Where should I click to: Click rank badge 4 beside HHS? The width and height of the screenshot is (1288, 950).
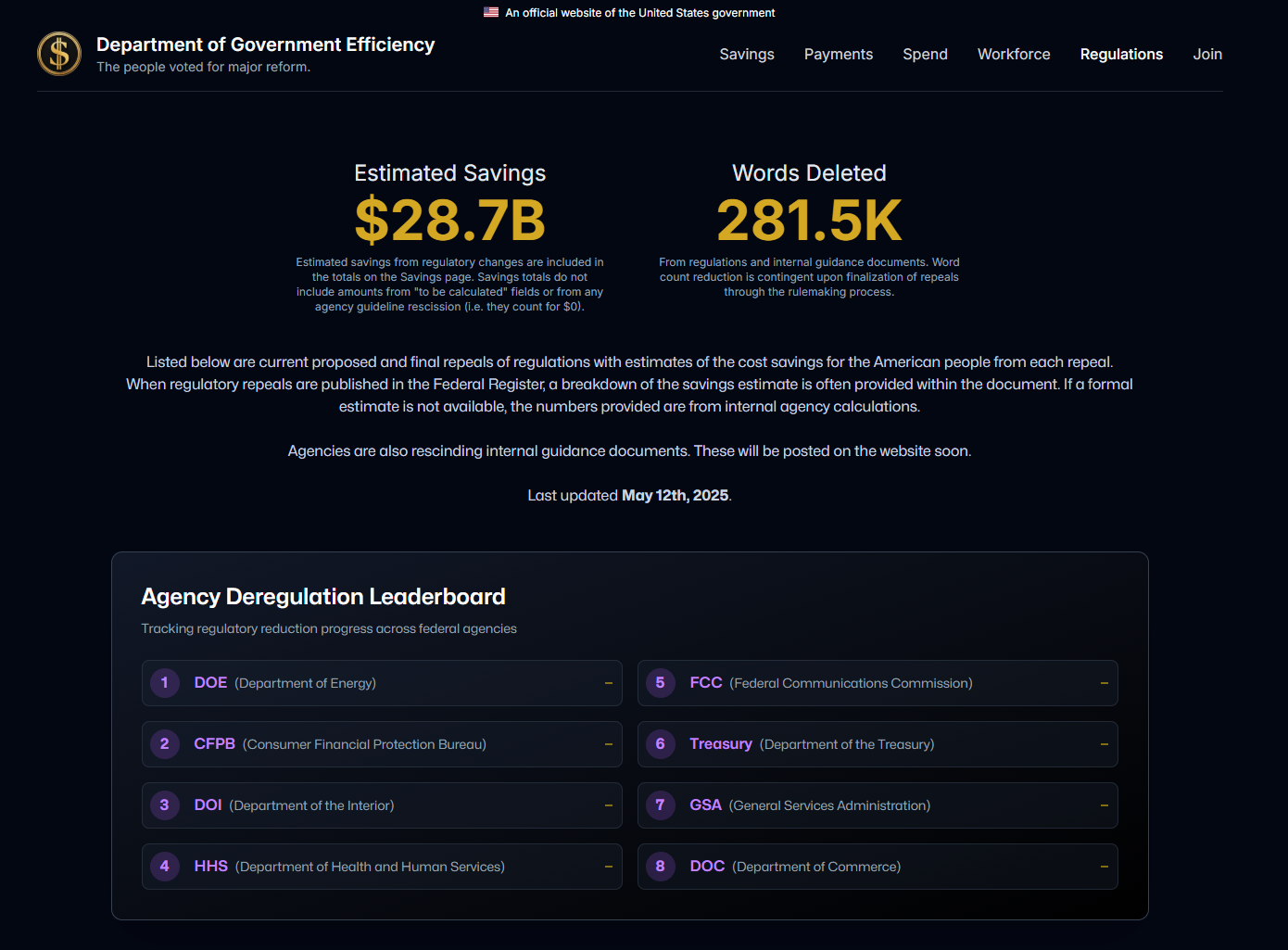click(165, 867)
